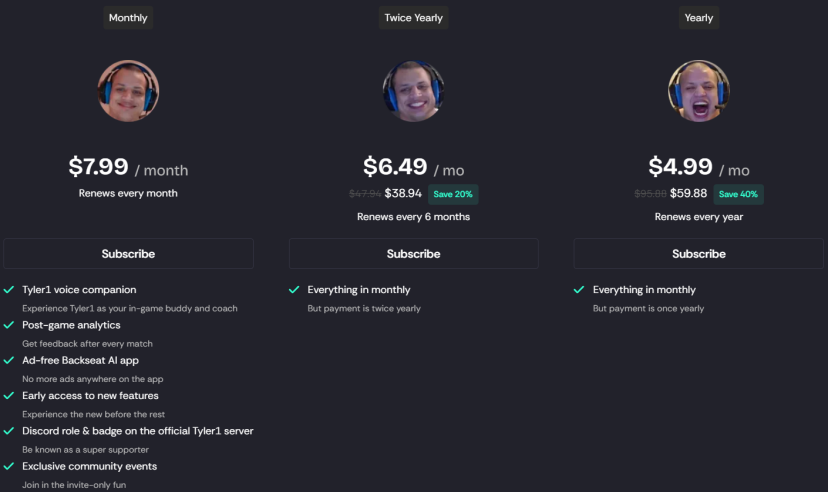Click the strikethrough $95.88 price

click(650, 194)
